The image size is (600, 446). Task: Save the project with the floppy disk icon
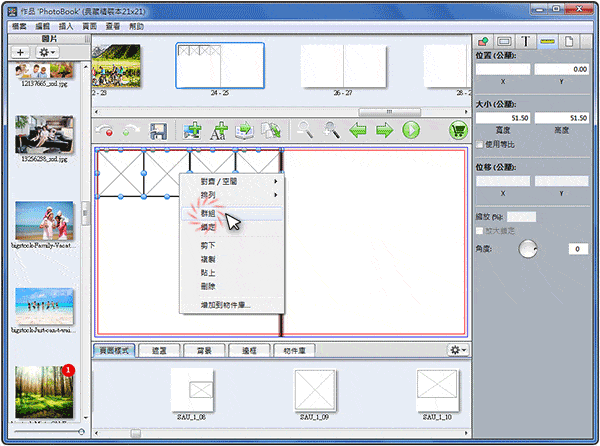tap(157, 130)
